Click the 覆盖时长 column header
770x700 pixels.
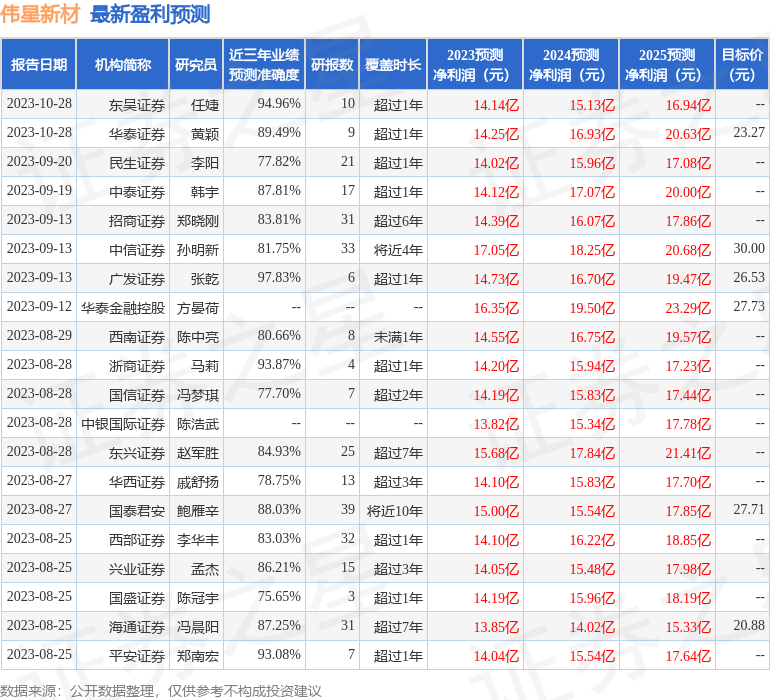(x=393, y=64)
